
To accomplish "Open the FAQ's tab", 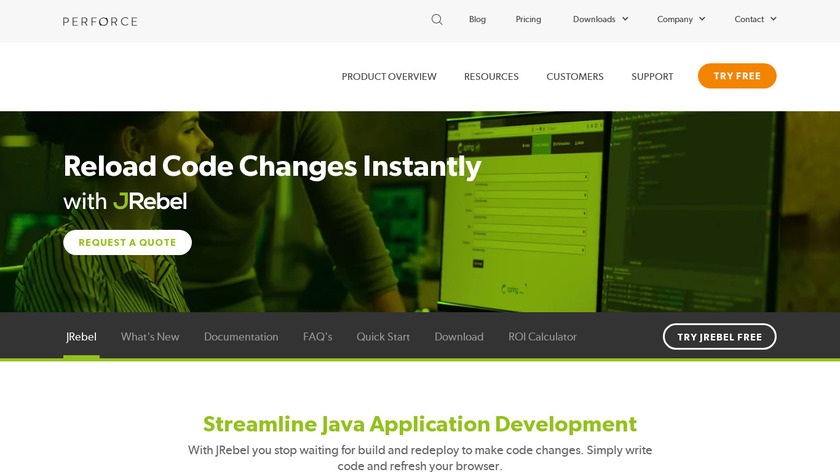I will (x=318, y=337).
